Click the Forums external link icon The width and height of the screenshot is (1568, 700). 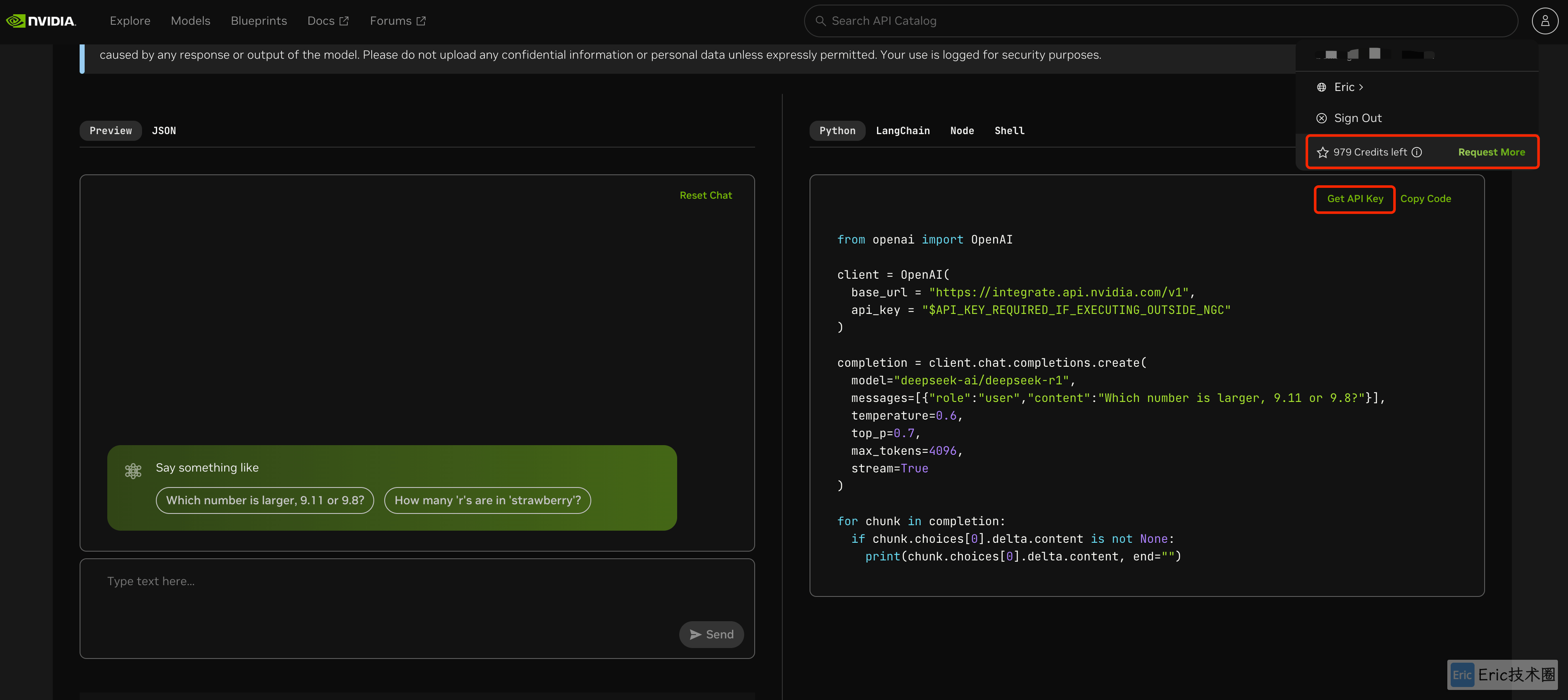(421, 21)
